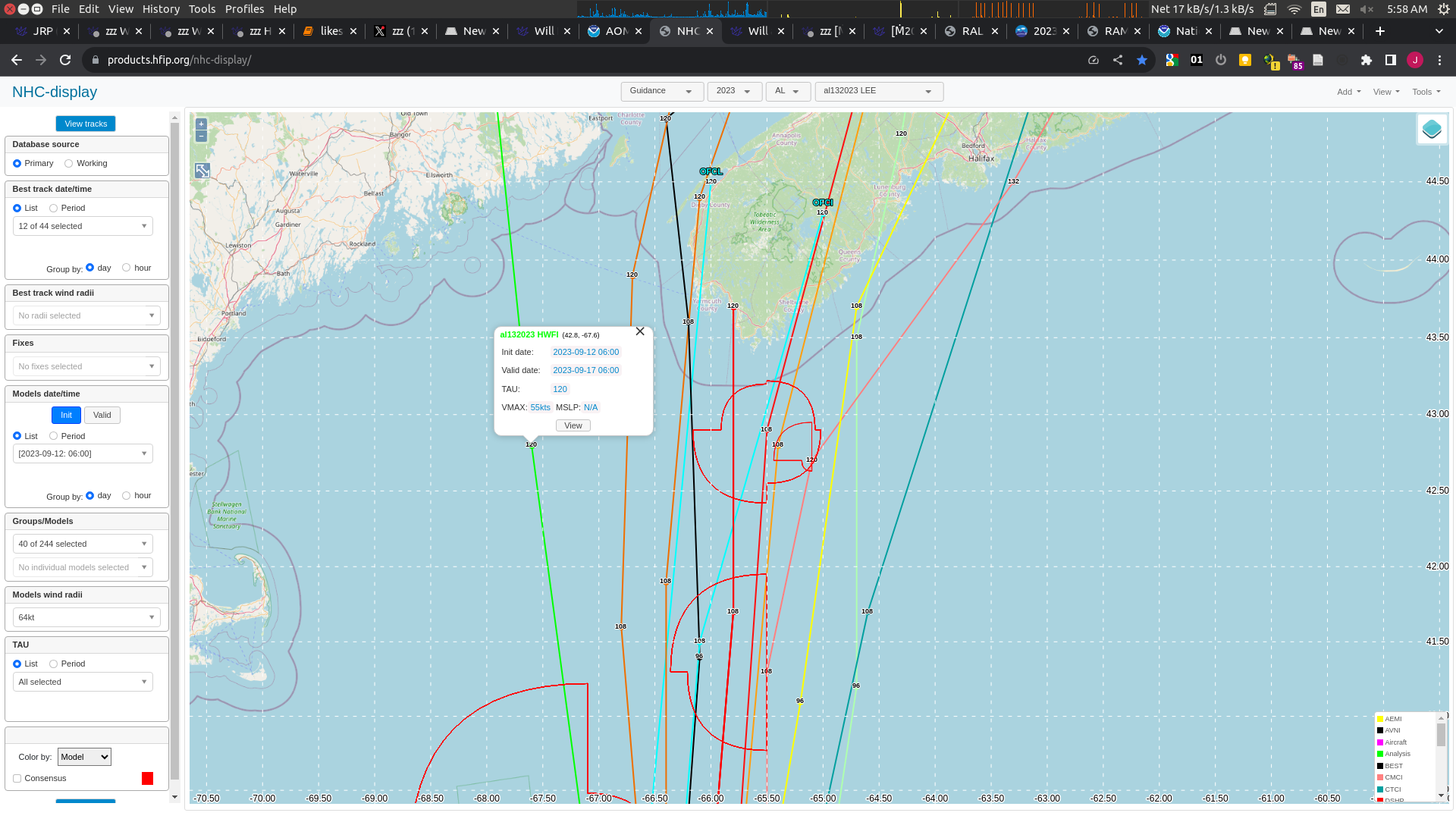Select the Valid models button
This screenshot has width=1456, height=819.
102,415
